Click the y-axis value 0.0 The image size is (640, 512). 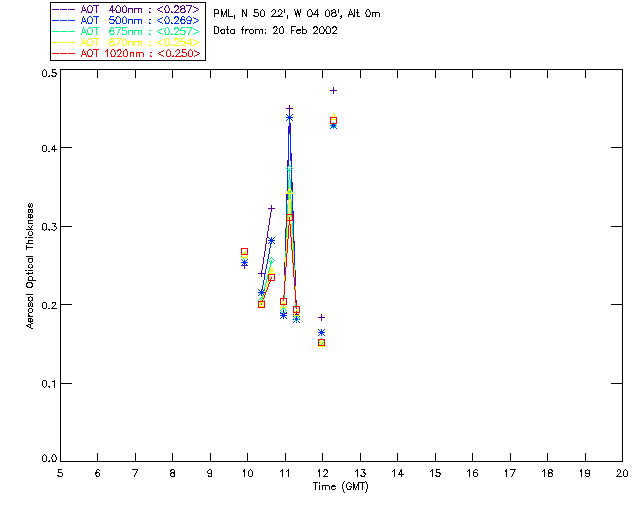tap(49, 458)
